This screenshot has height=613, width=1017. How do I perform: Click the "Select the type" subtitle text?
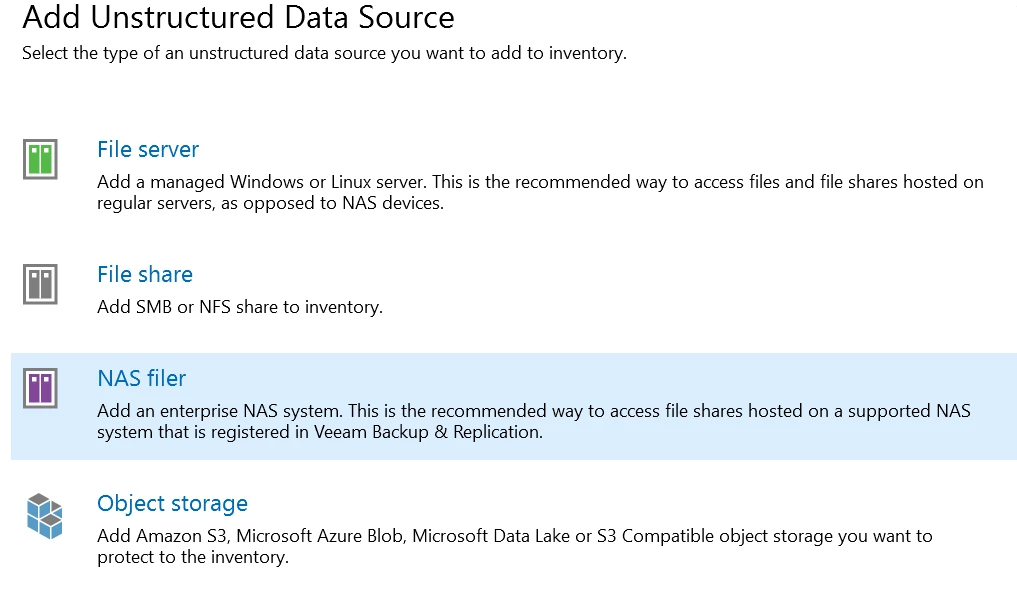click(324, 53)
